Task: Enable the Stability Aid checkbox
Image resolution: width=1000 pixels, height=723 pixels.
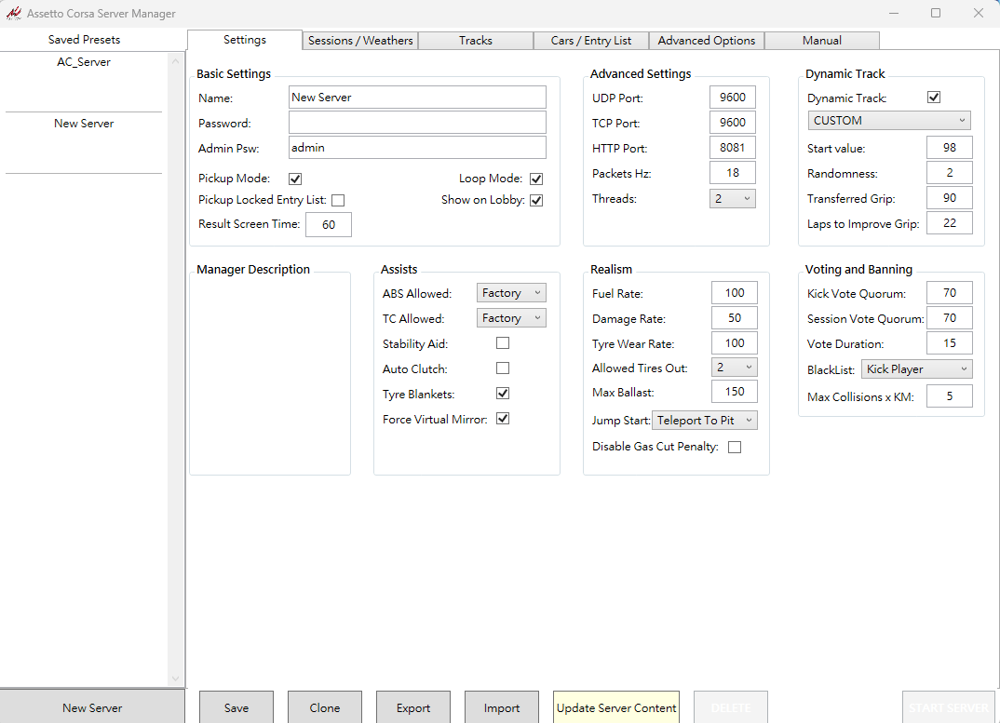Action: [x=503, y=343]
